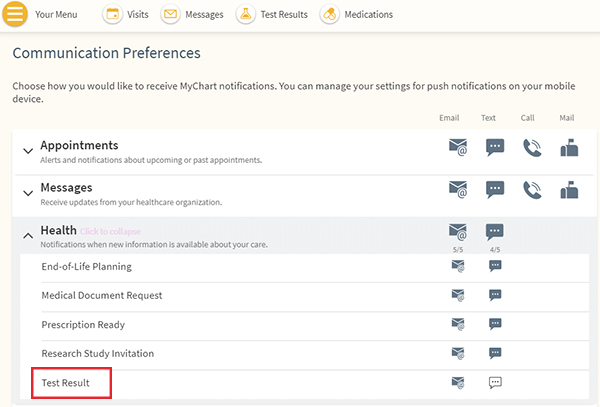600x407 pixels.
Task: Click the Text column header
Action: 488,118
